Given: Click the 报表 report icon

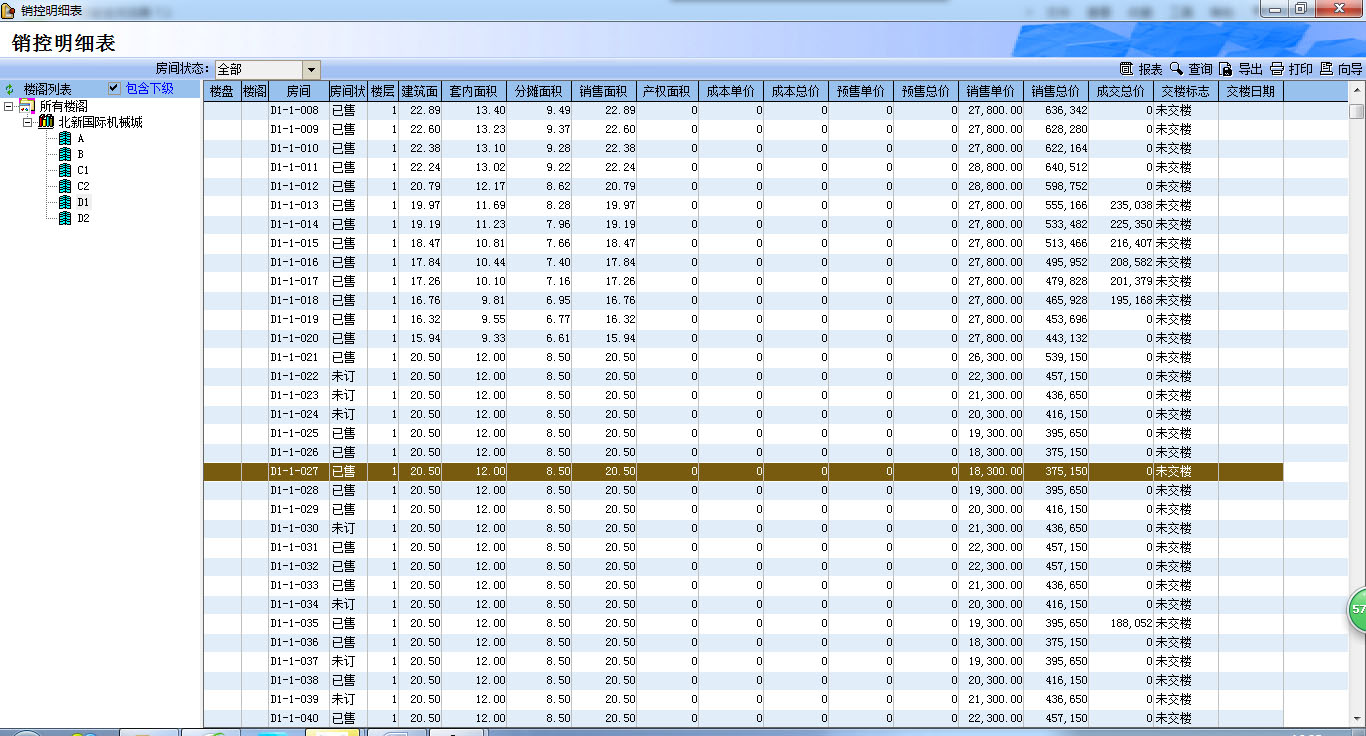Looking at the screenshot, I should 1127,69.
